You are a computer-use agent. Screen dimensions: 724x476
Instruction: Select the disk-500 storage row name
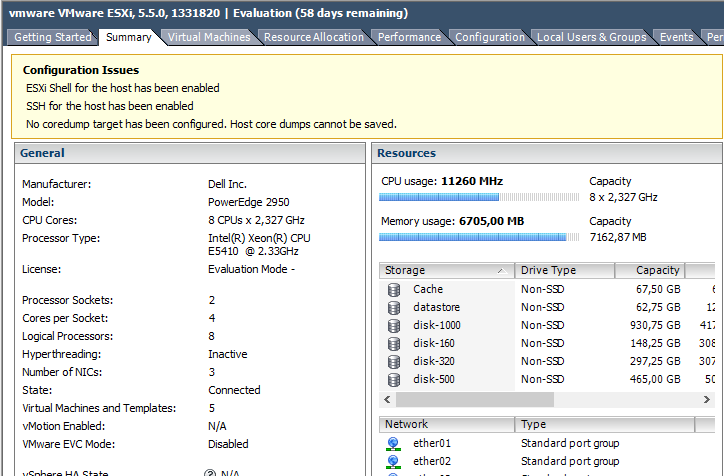pos(434,379)
